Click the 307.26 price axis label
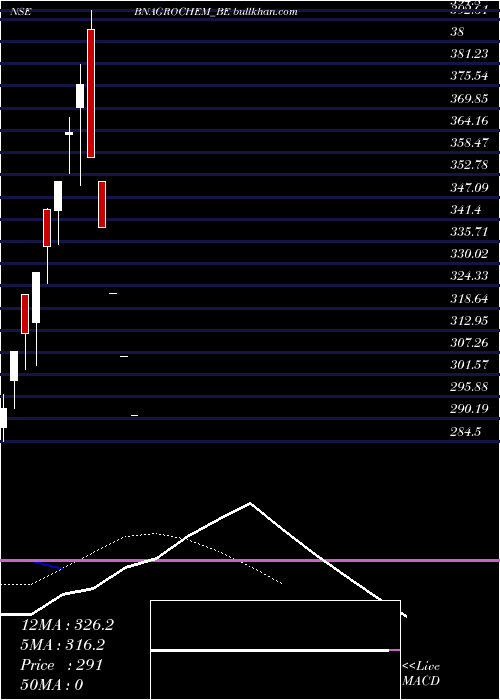This screenshot has height=700, width=500. pos(469,342)
